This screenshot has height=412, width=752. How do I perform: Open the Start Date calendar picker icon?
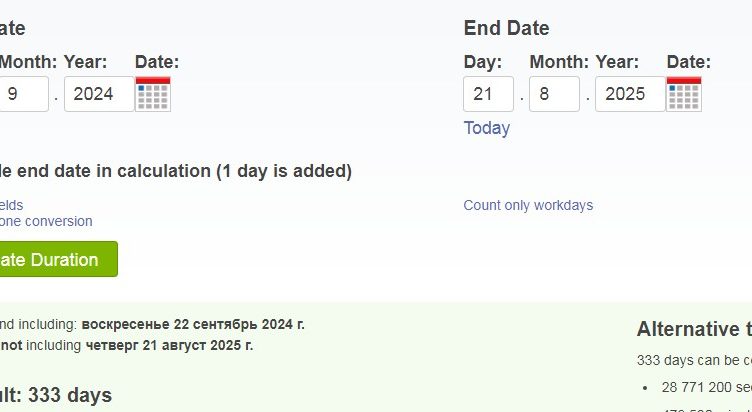[x=153, y=94]
